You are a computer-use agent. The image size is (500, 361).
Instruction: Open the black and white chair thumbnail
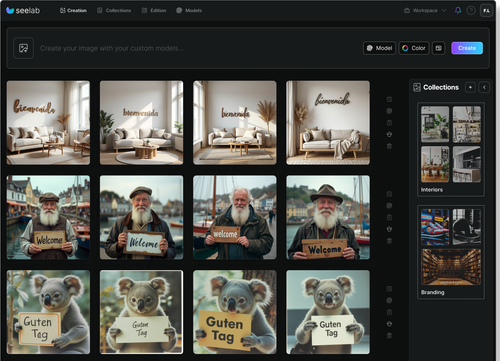click(x=467, y=227)
